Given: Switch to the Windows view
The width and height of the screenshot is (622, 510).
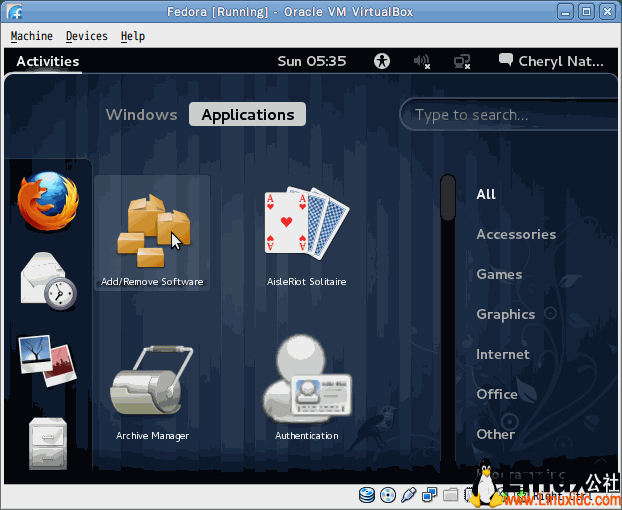Looking at the screenshot, I should [141, 114].
